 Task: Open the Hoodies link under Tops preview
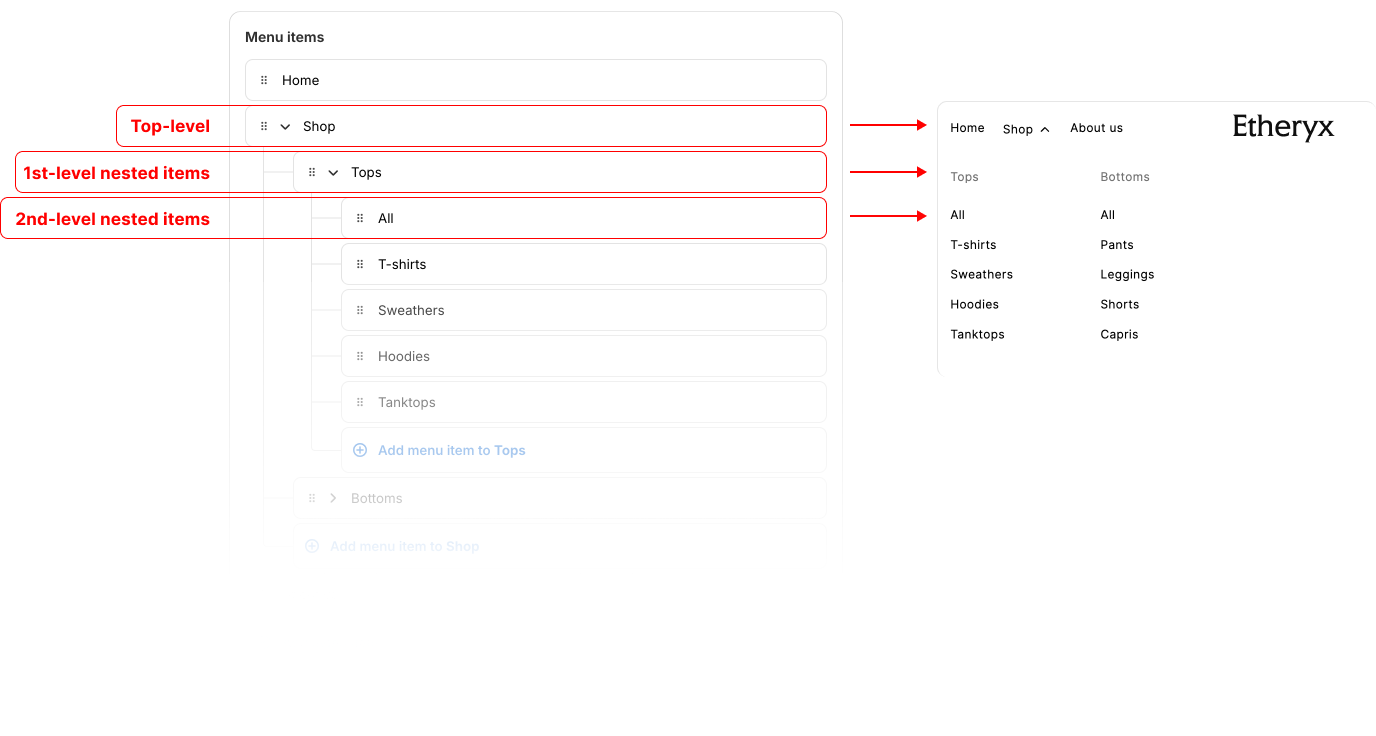[x=974, y=304]
